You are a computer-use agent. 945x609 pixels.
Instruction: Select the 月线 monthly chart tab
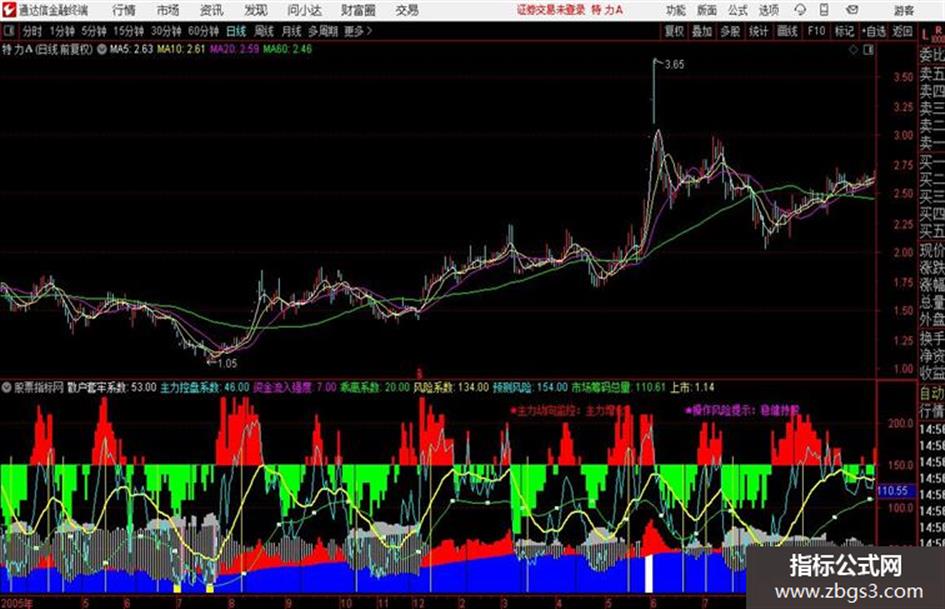(x=292, y=31)
